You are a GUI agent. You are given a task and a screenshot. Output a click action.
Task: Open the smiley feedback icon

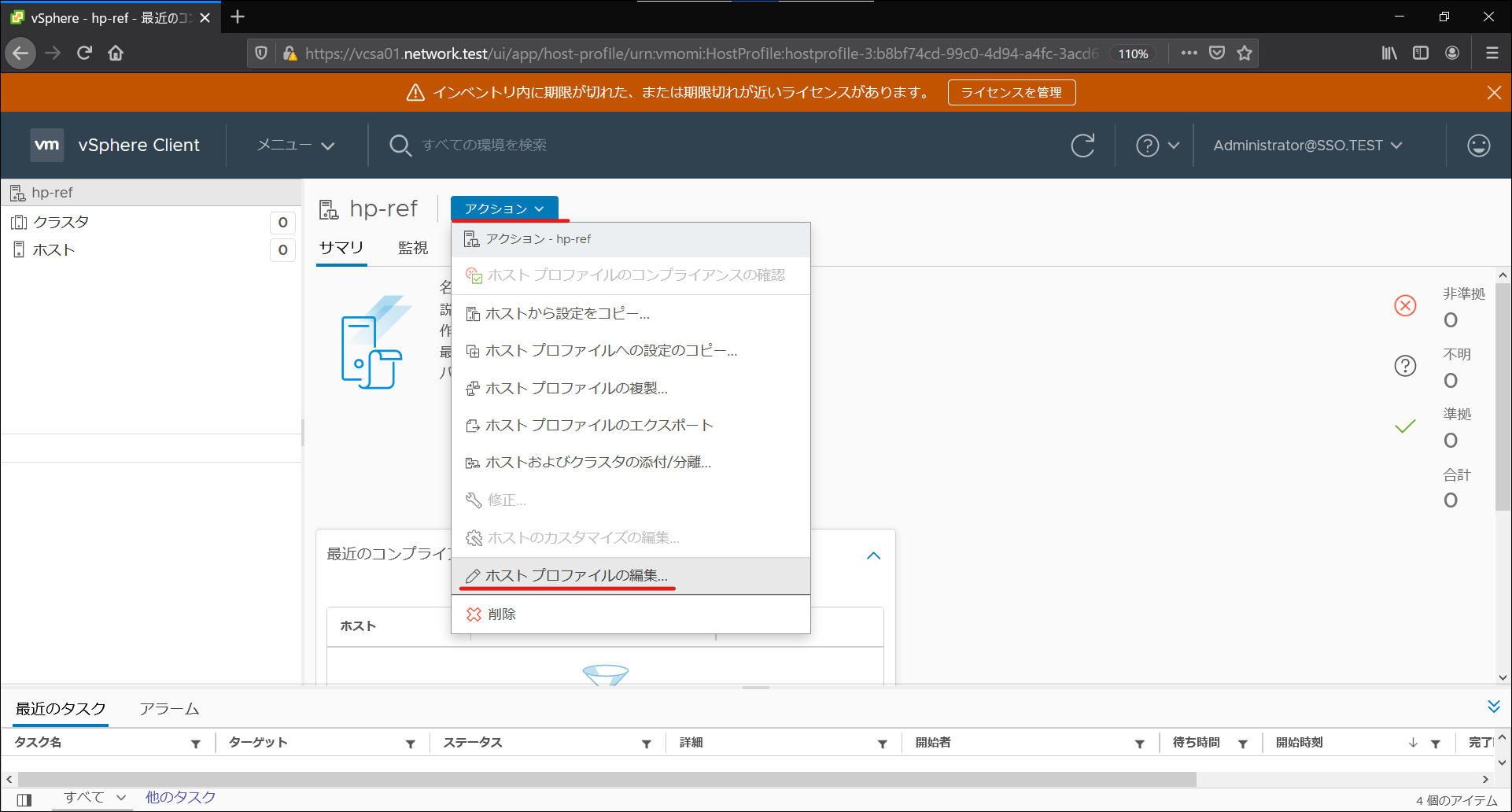[1479, 146]
